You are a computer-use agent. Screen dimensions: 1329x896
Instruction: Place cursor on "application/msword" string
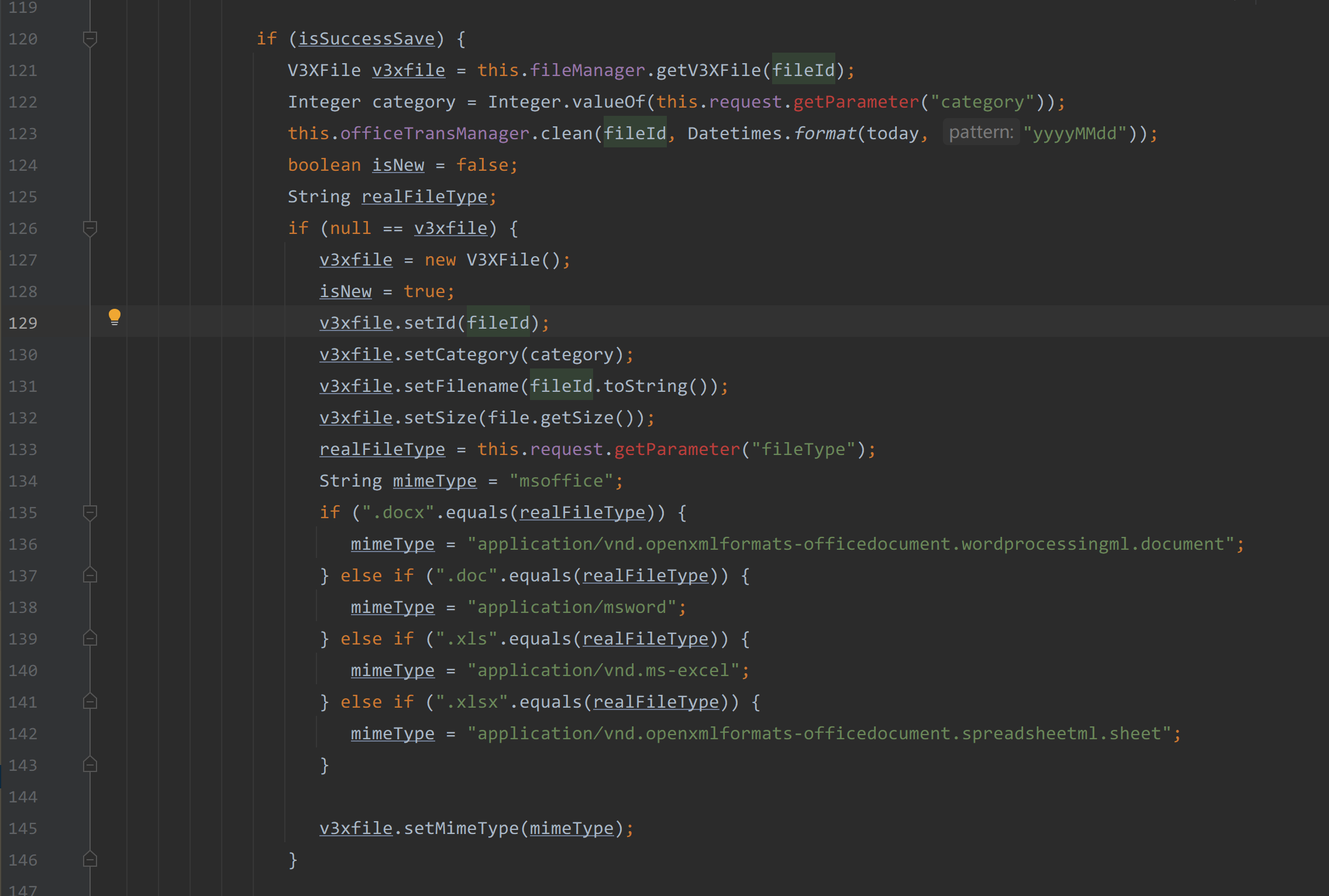point(573,608)
